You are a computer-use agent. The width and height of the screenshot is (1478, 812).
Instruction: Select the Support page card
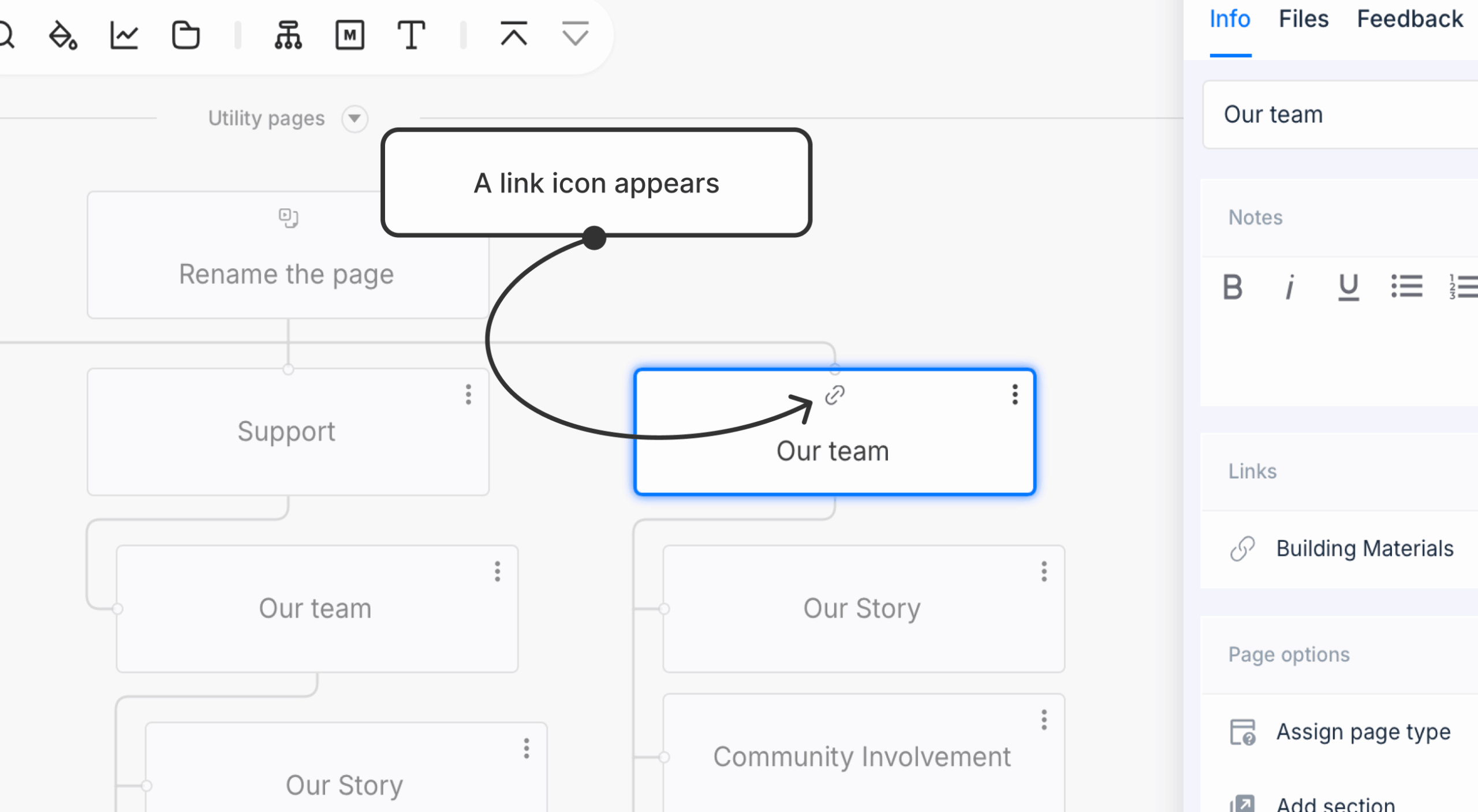tap(288, 432)
